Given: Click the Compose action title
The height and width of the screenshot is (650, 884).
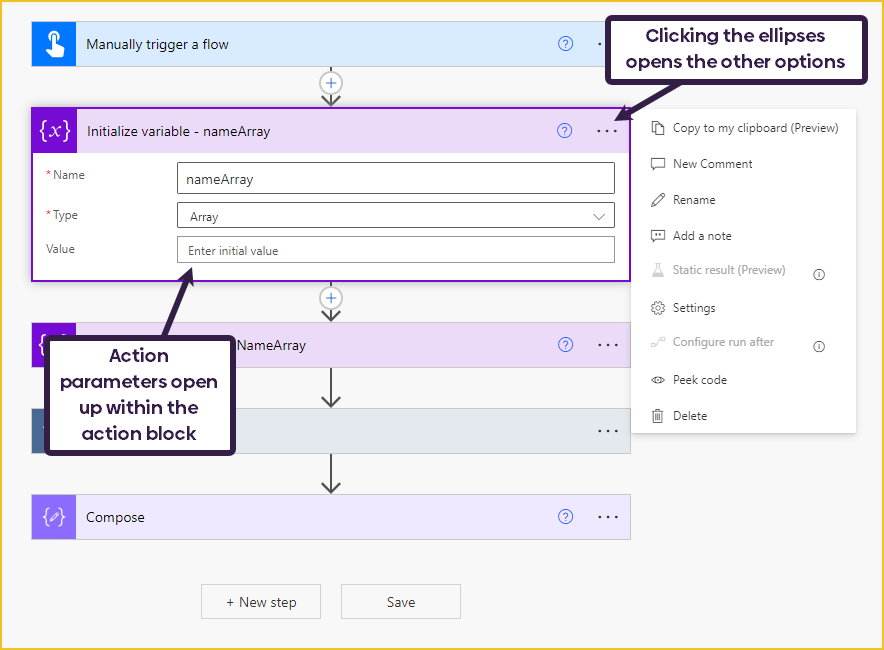Looking at the screenshot, I should pyautogui.click(x=115, y=518).
